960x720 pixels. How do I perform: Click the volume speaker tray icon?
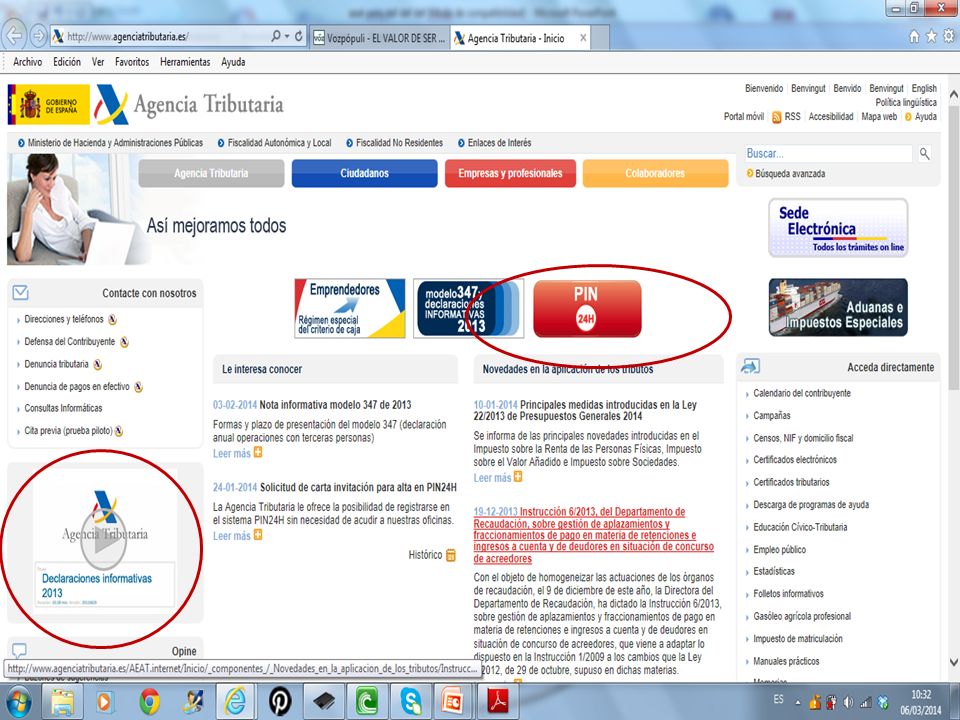[x=849, y=702]
